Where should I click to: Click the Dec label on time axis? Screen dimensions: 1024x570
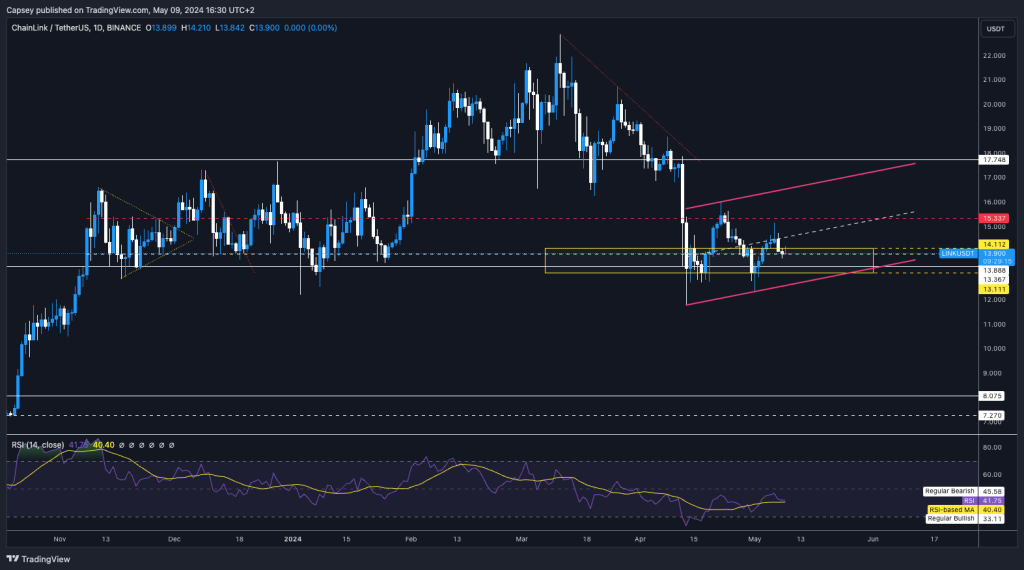(x=174, y=539)
